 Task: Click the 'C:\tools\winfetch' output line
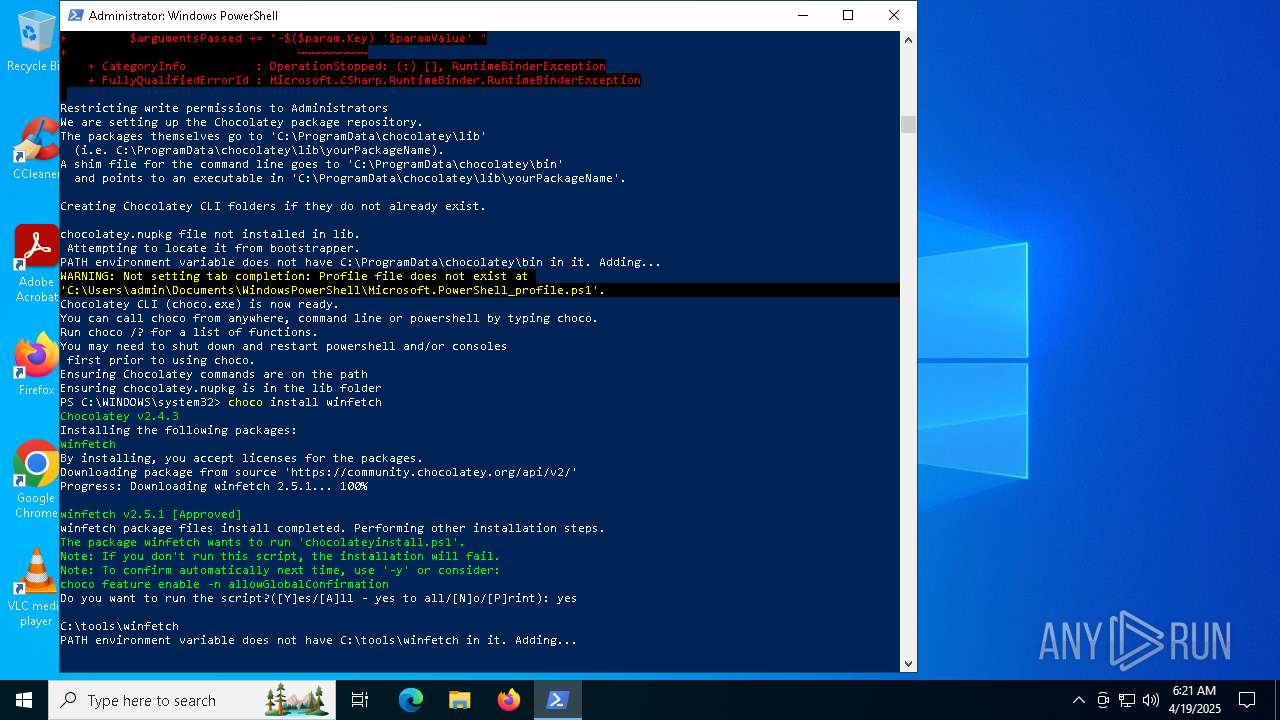point(119,626)
